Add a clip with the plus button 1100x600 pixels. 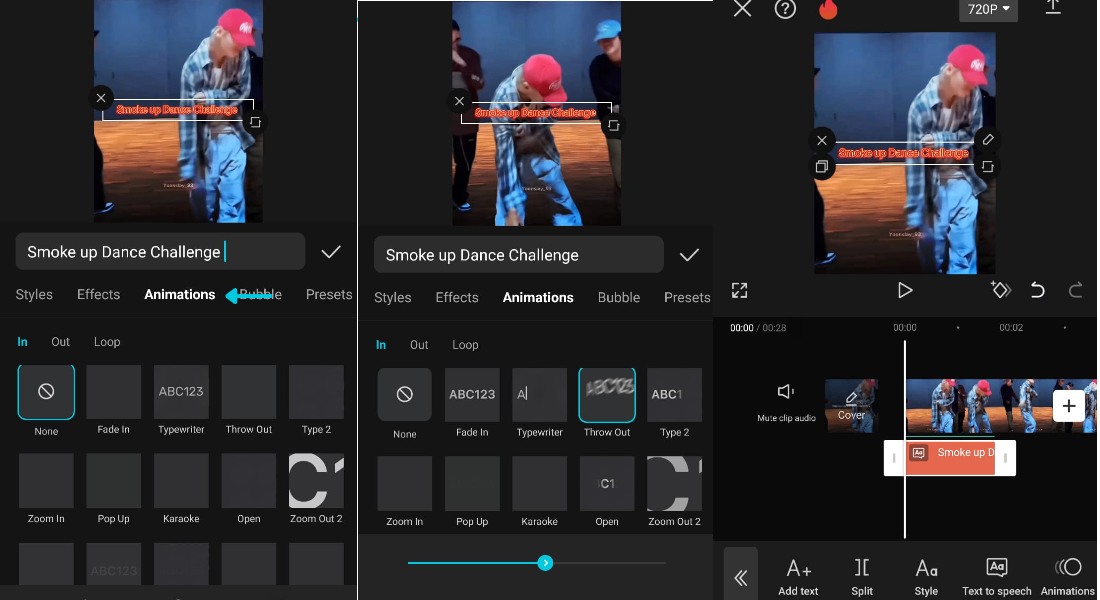coord(1068,406)
